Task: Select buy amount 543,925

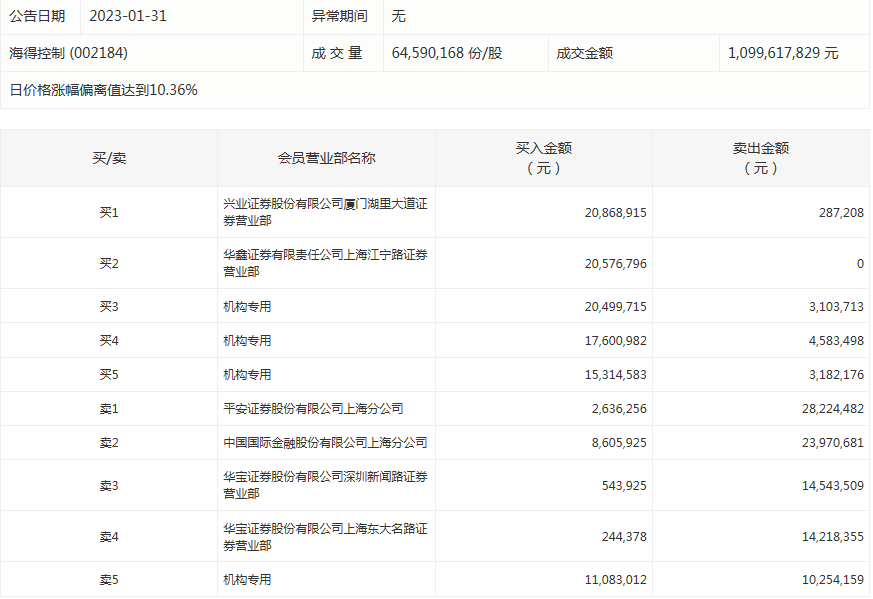Action: pos(624,486)
